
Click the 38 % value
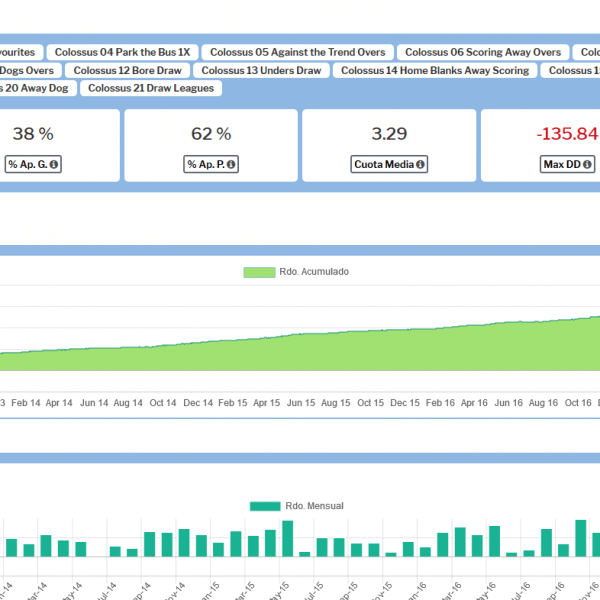click(x=33, y=134)
